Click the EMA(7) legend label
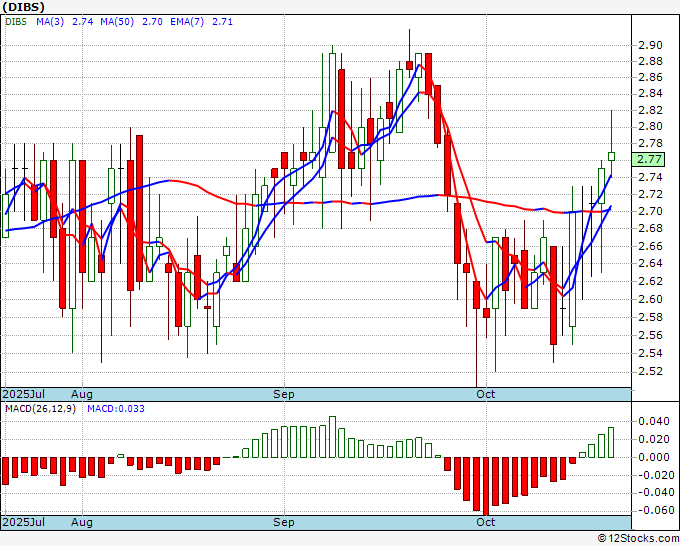 click(187, 22)
